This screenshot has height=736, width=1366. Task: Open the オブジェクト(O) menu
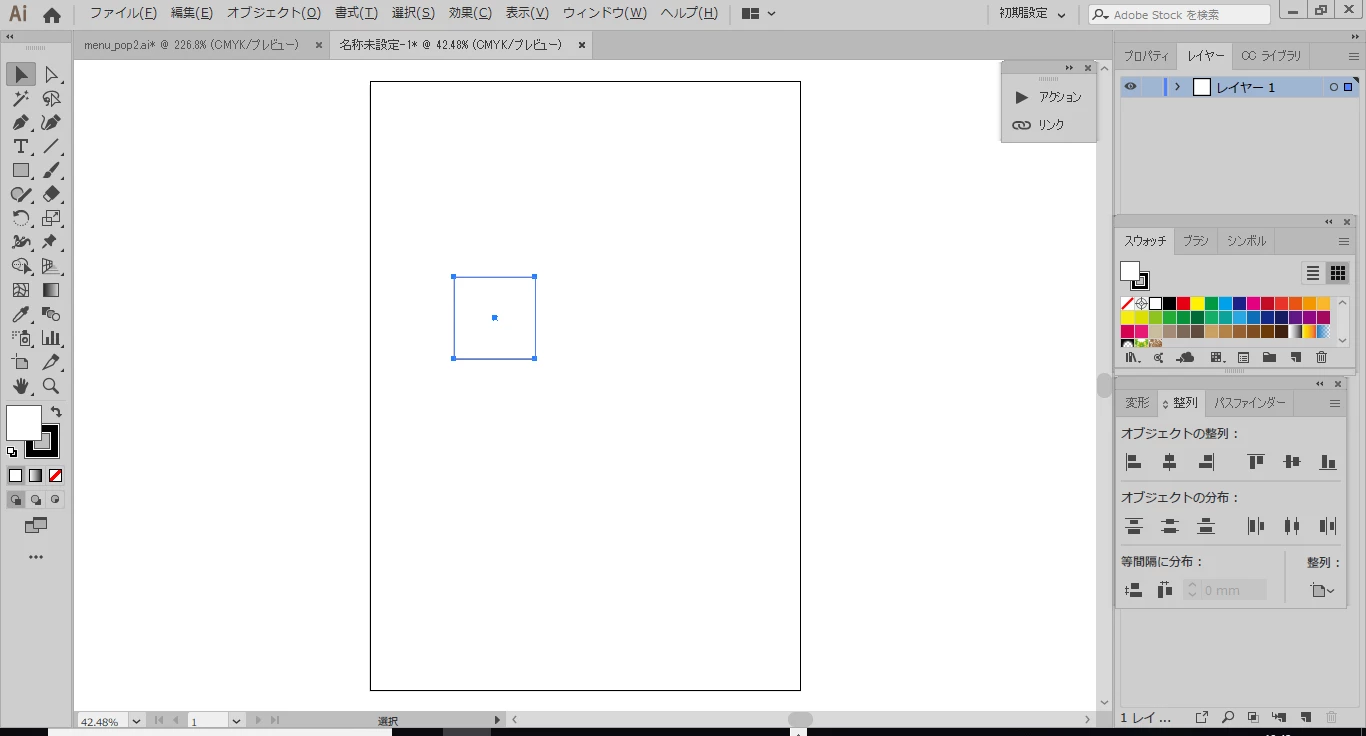coord(274,14)
